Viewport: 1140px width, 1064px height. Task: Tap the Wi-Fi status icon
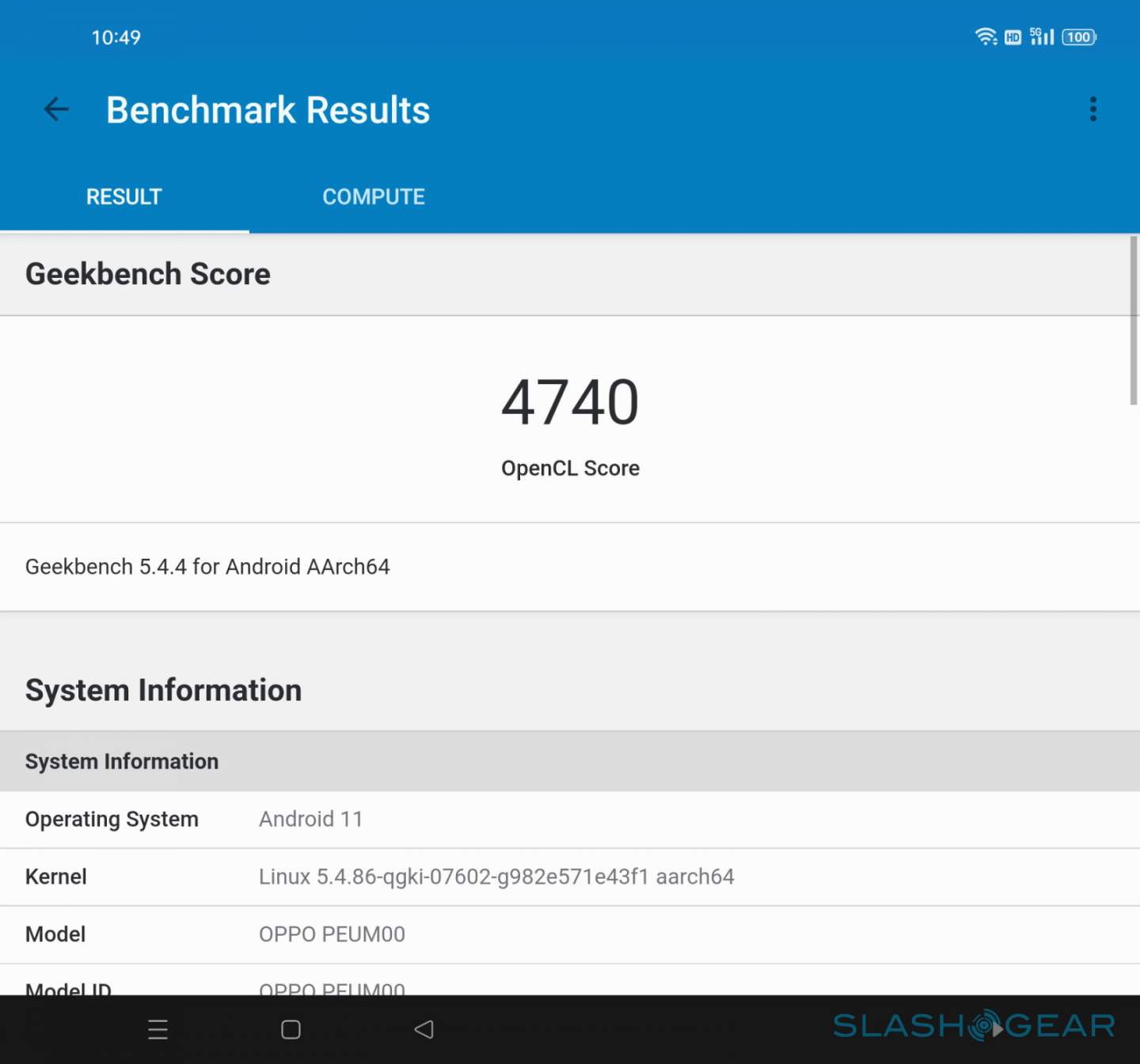[986, 37]
